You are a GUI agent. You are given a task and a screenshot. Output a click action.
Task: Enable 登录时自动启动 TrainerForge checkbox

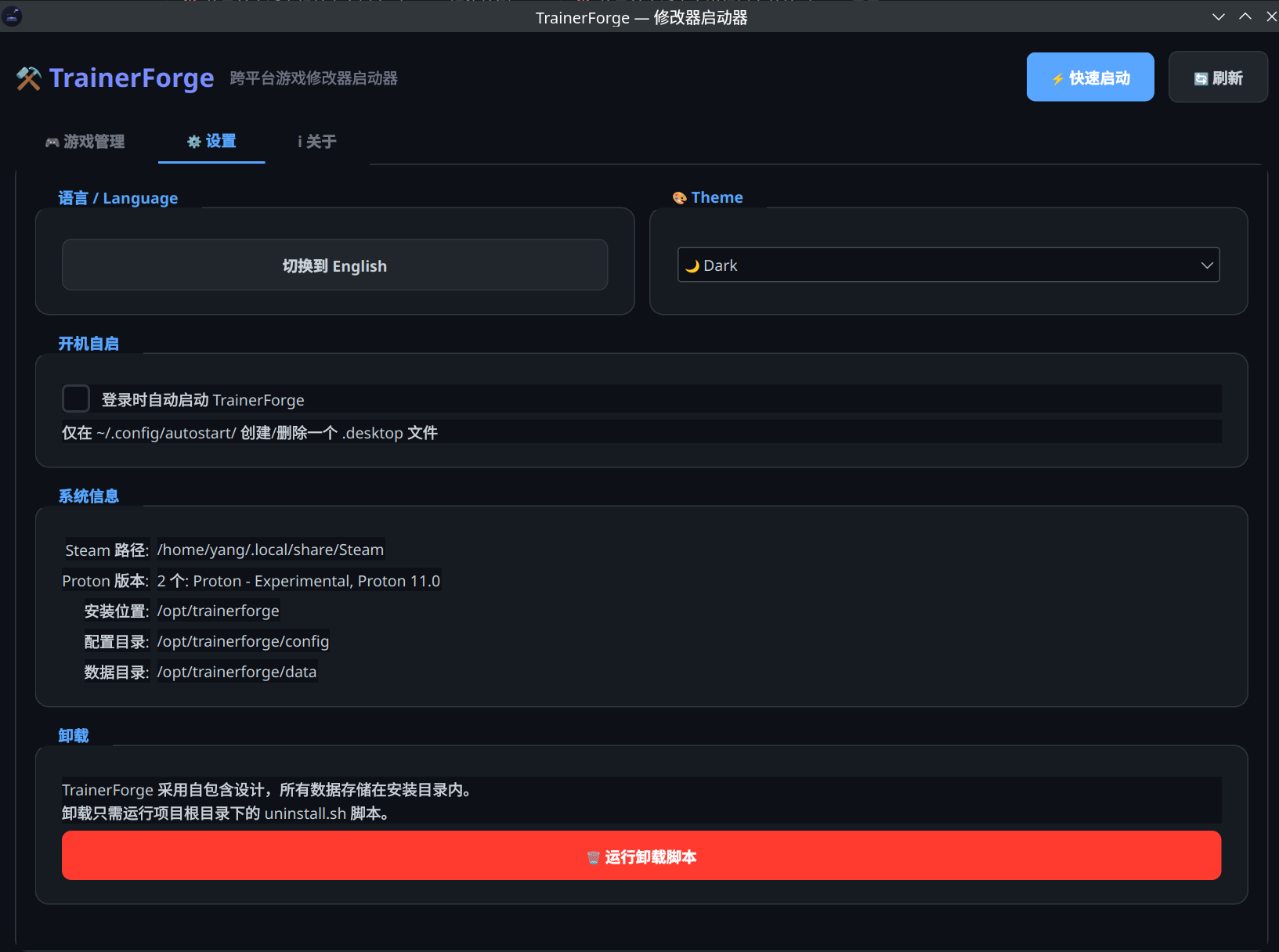point(76,398)
